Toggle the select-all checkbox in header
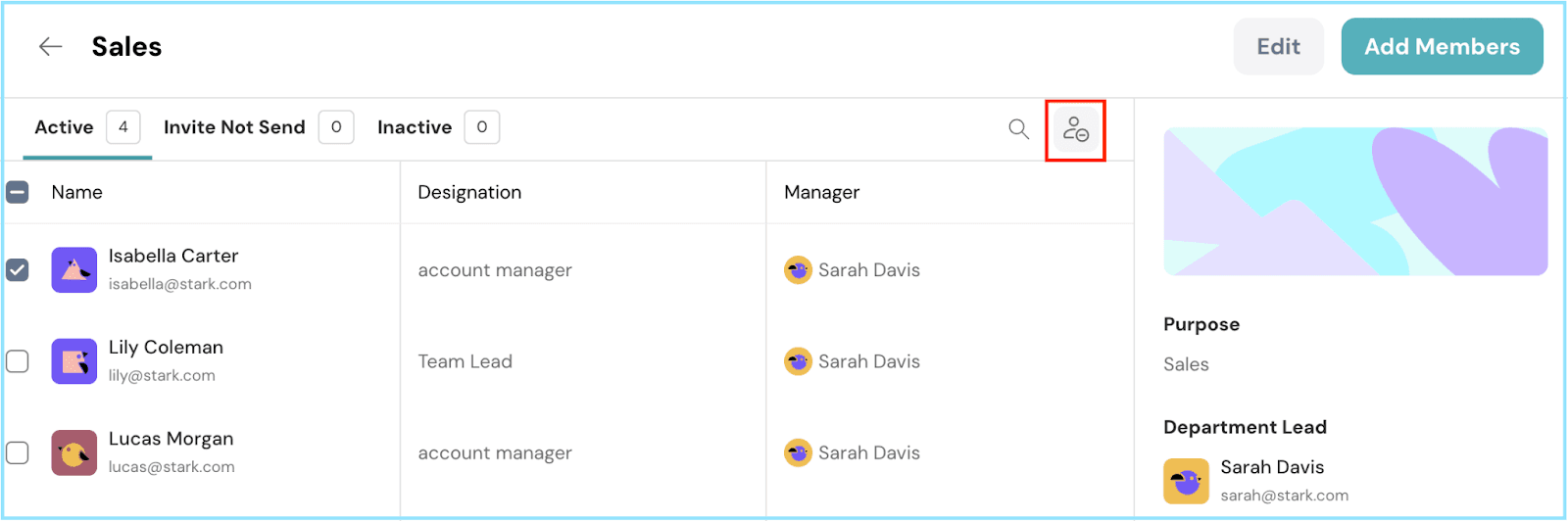The image size is (1568, 521). tap(18, 192)
